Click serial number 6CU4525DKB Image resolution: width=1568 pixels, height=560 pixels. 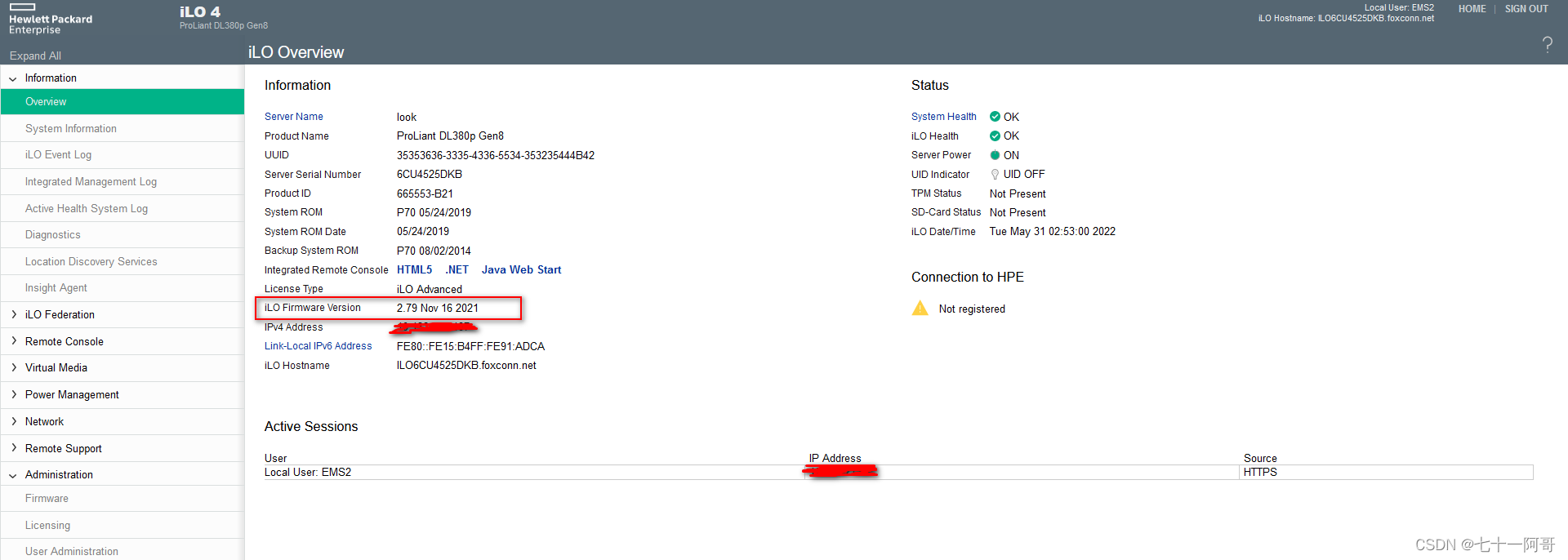click(430, 175)
